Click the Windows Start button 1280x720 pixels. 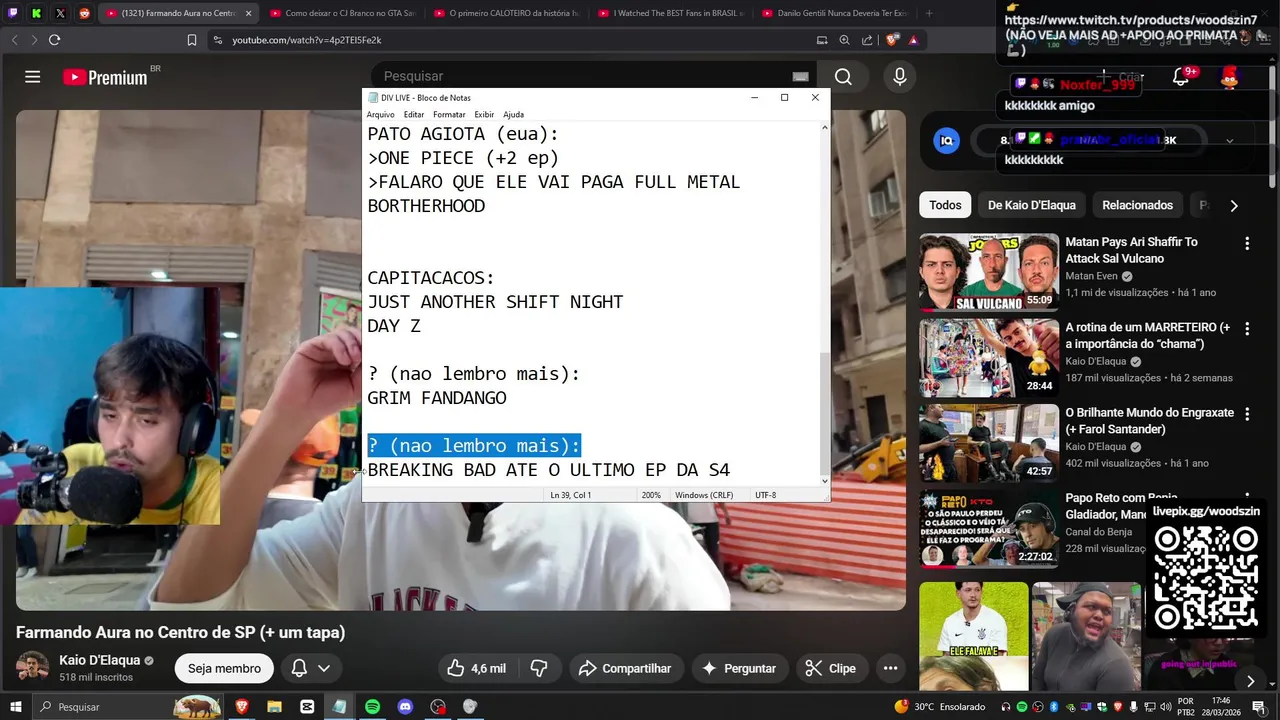15,707
